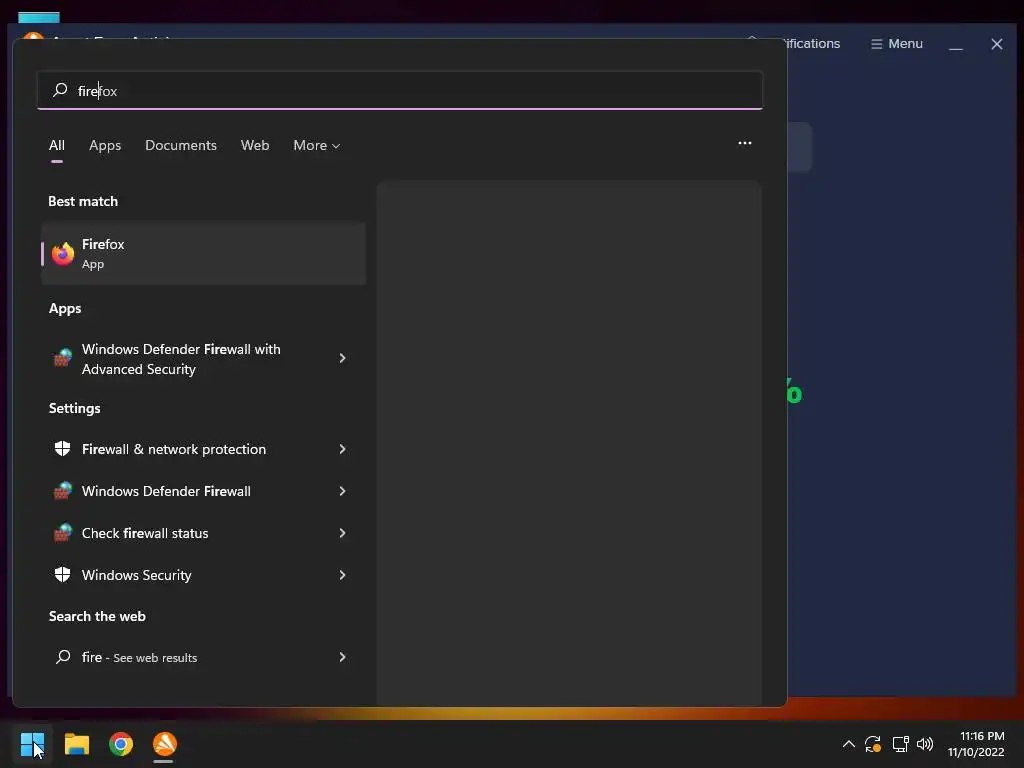The width and height of the screenshot is (1024, 768).
Task: Switch to the Web tab
Action: [255, 145]
